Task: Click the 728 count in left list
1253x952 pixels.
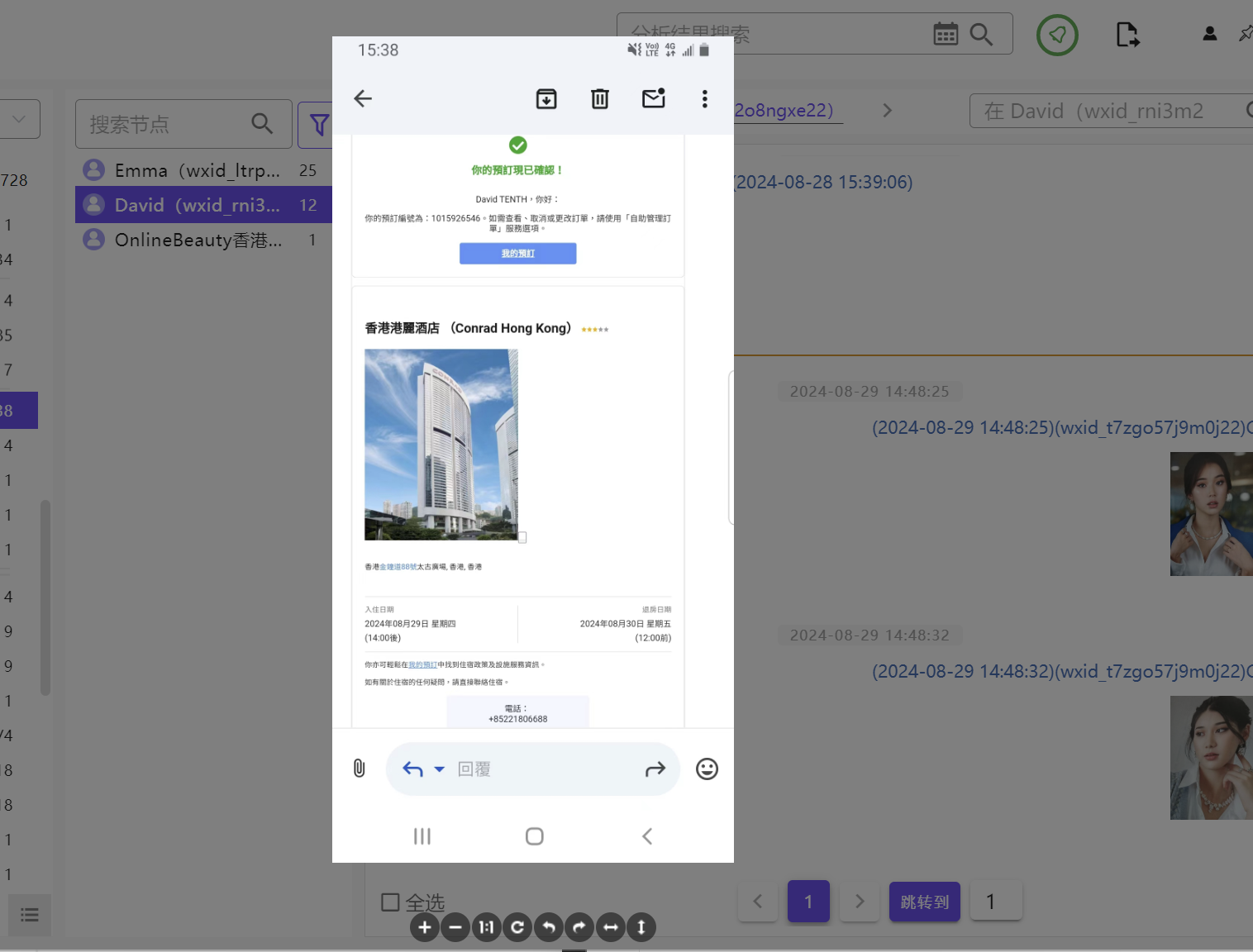Action: coord(14,180)
